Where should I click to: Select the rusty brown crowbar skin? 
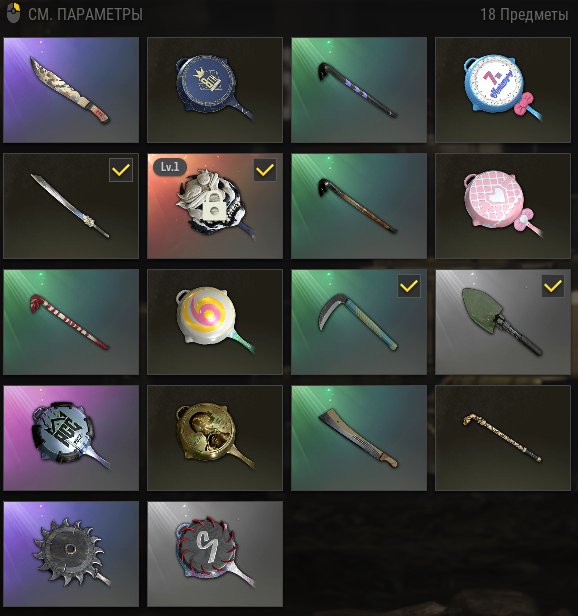point(359,206)
